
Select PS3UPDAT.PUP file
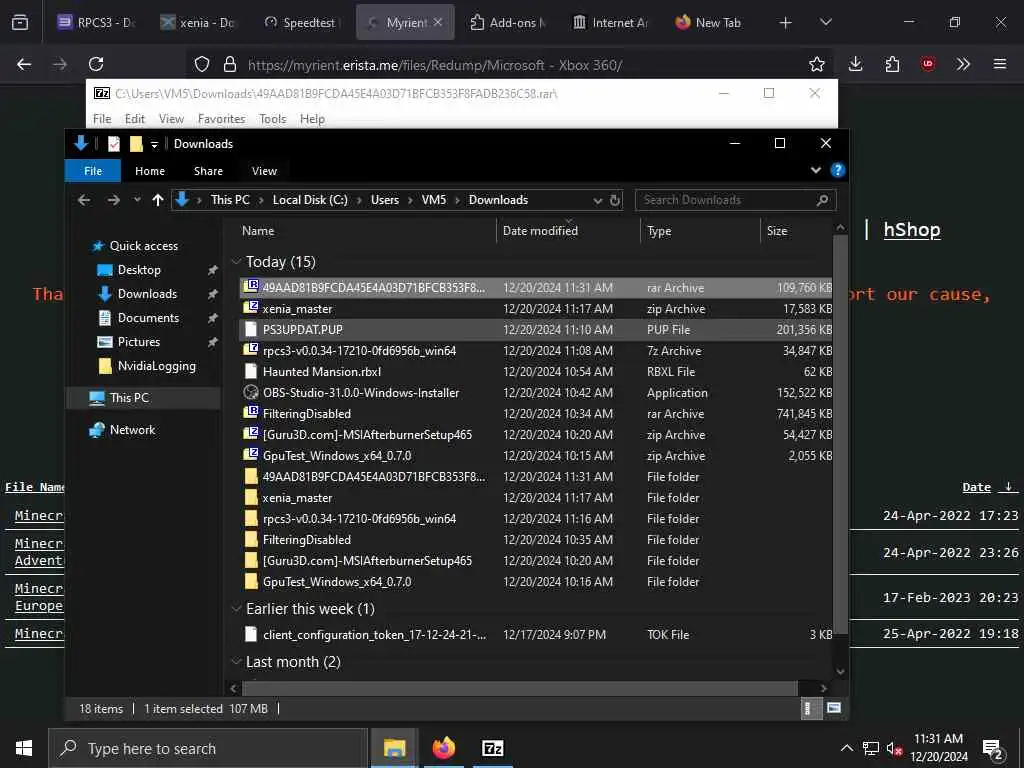pyautogui.click(x=536, y=330)
